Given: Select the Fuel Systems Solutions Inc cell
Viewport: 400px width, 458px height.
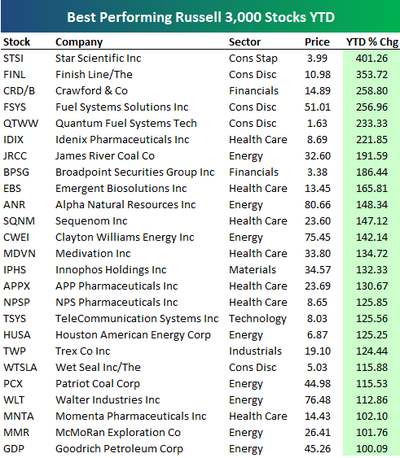Looking at the screenshot, I should pyautogui.click(x=122, y=107).
